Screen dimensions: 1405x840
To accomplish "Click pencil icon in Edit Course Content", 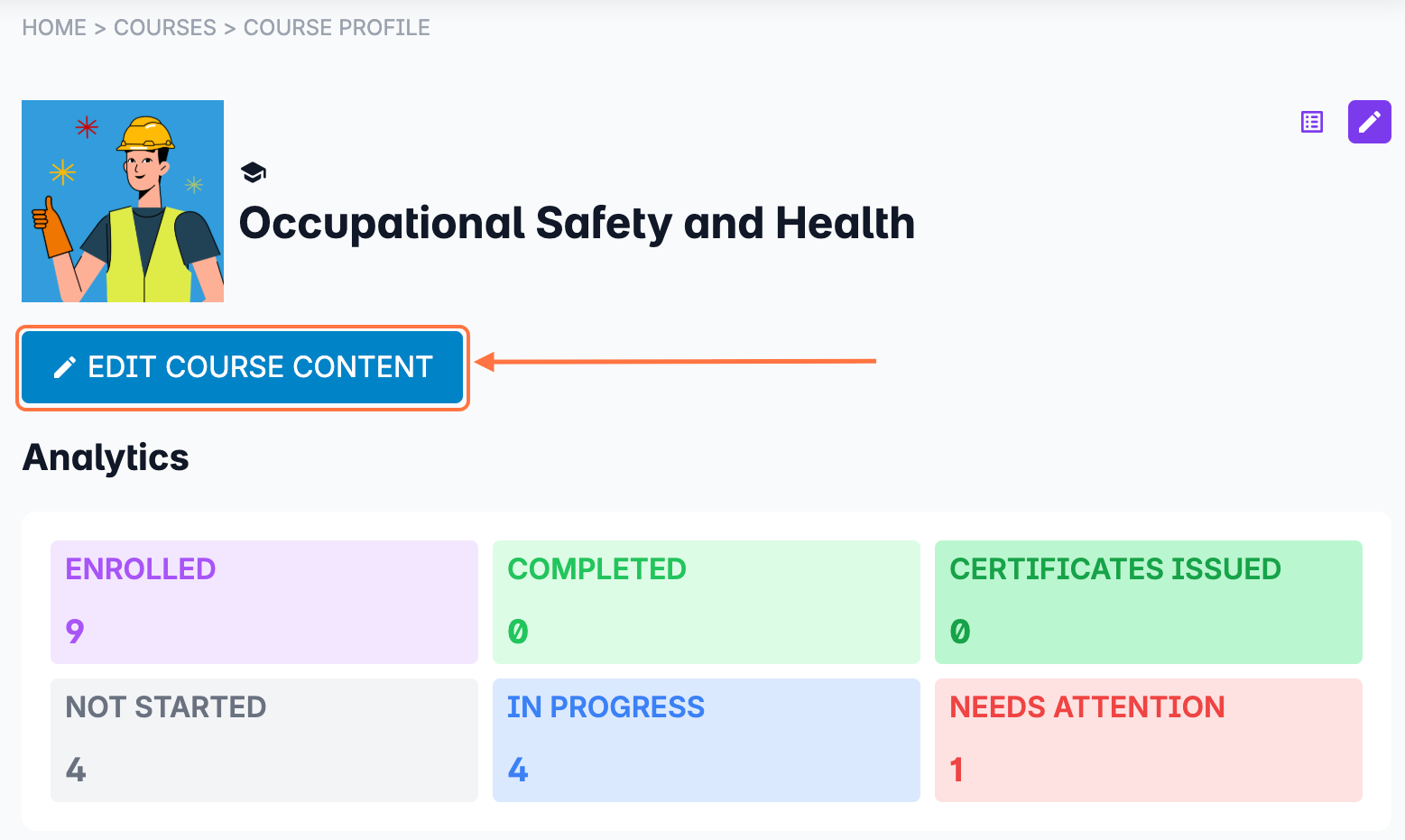I will pos(65,367).
